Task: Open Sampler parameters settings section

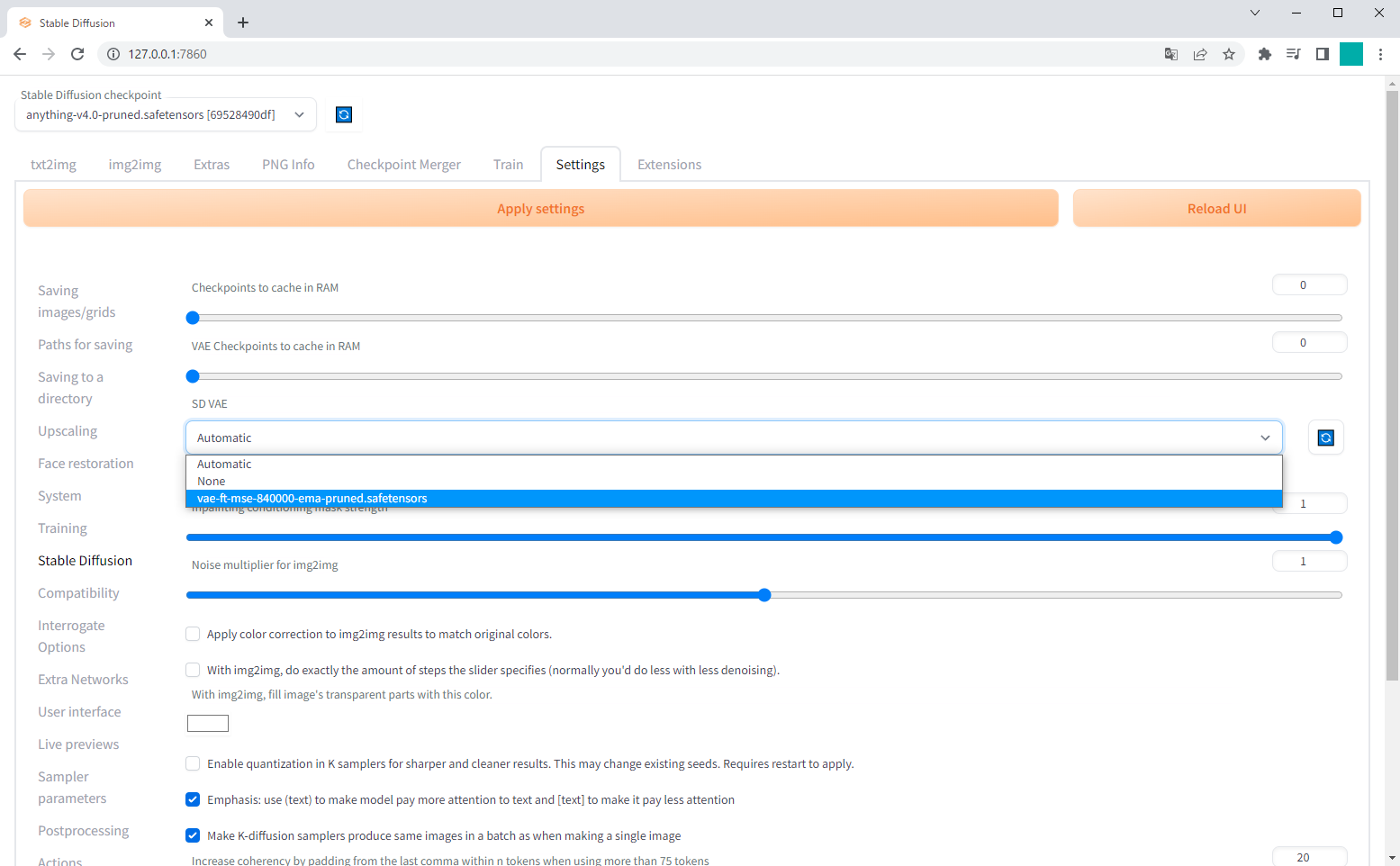Action: click(x=72, y=788)
